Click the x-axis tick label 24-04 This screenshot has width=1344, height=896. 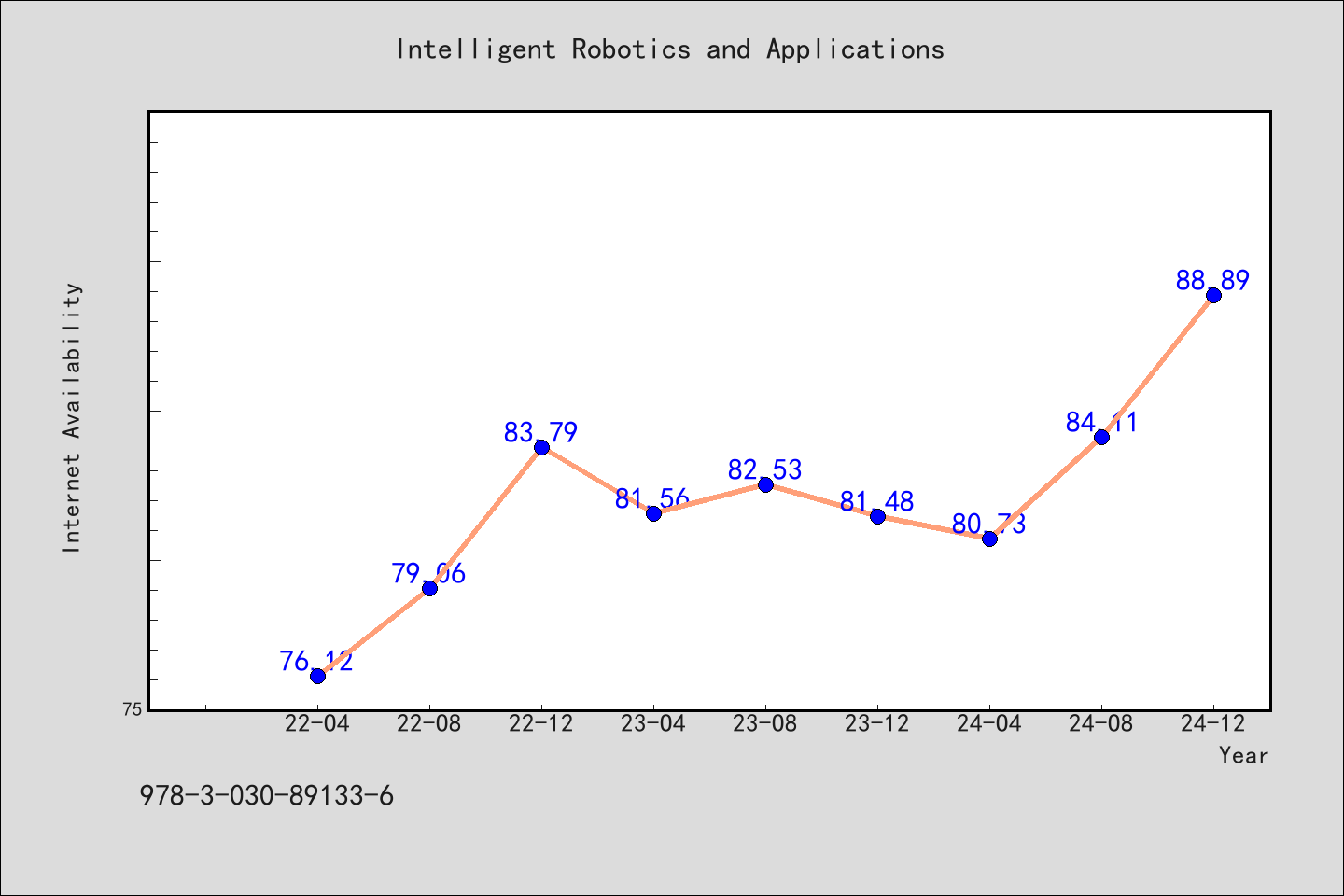989,724
